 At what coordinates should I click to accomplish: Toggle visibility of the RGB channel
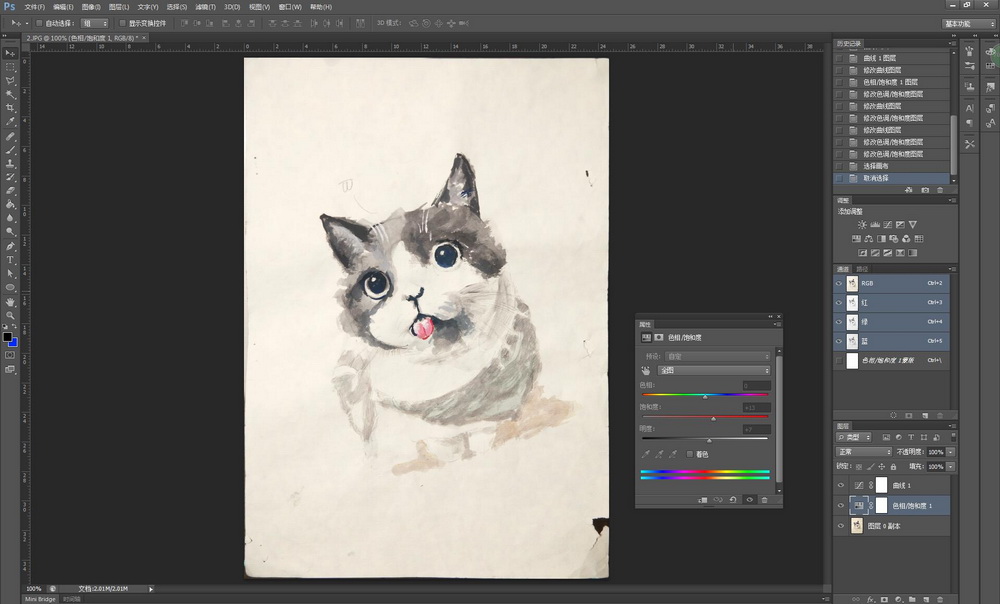[839, 283]
